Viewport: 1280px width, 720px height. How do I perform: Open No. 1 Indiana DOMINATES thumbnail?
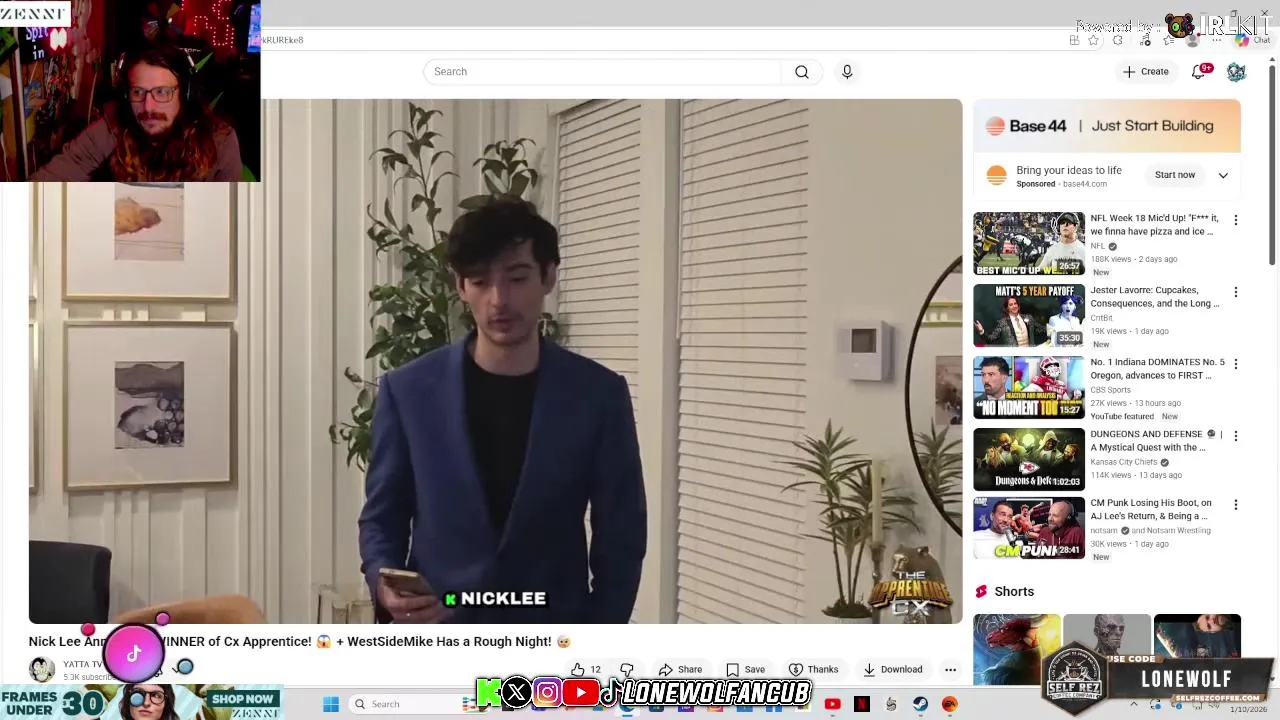[1029, 387]
